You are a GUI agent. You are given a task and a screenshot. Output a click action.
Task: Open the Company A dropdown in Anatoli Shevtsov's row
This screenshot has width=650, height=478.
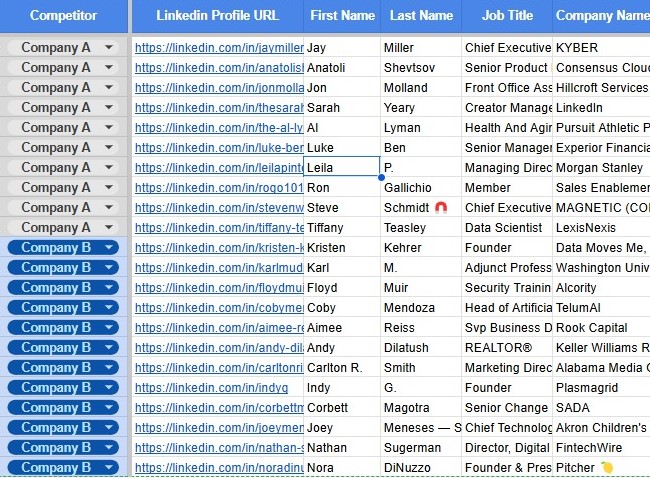click(109, 67)
